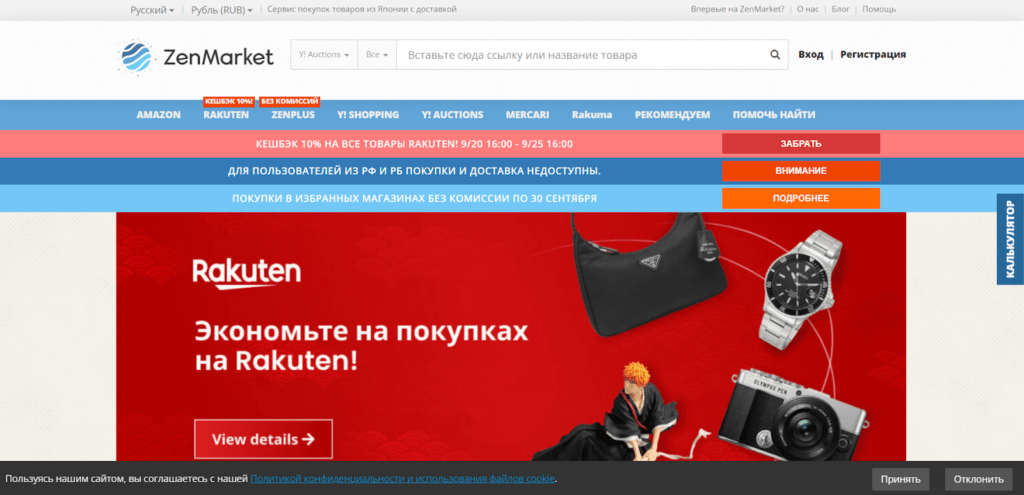Click the no-commission shops announcement text

415,199
